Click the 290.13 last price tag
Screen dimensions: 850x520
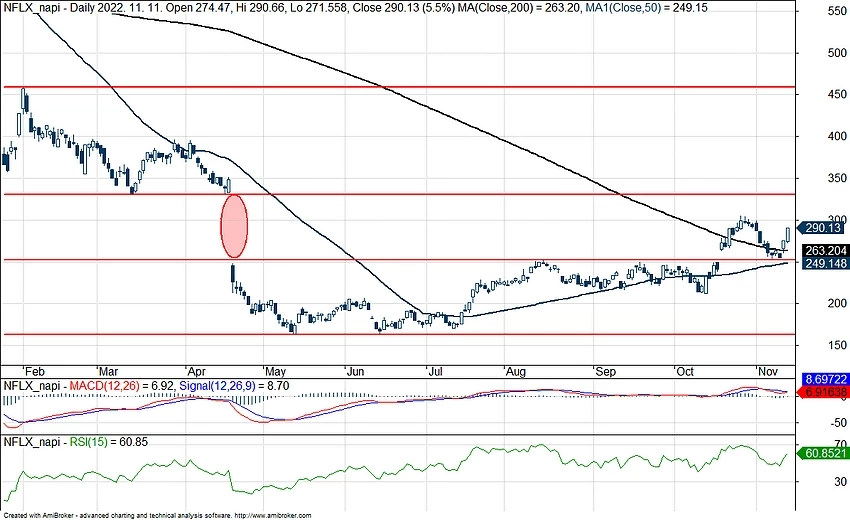tap(822, 228)
